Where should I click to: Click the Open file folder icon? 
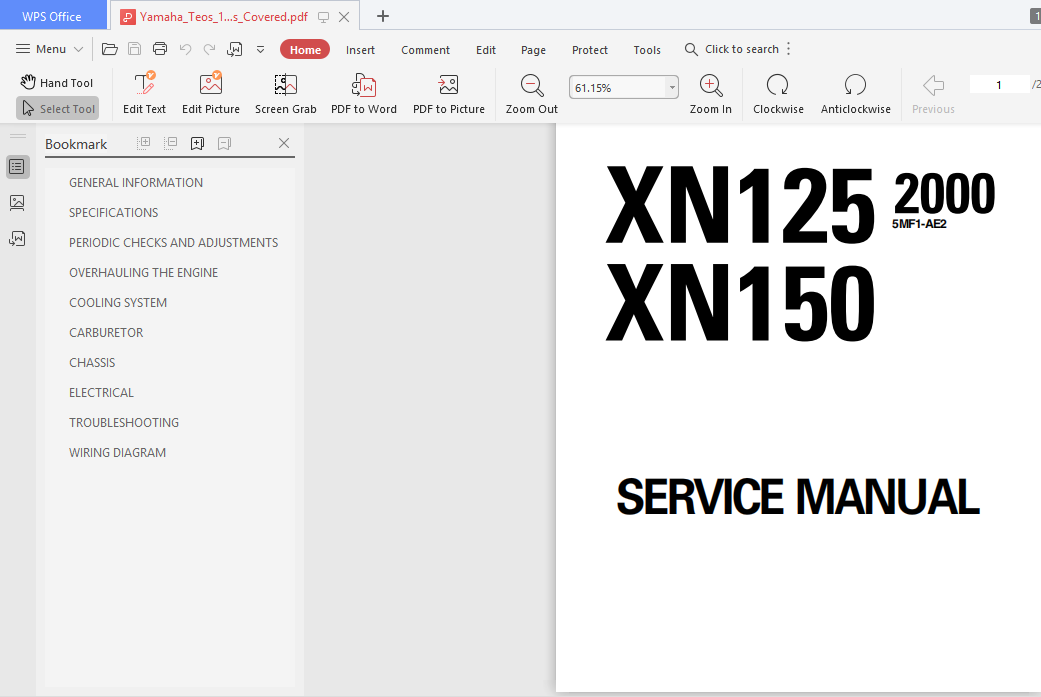tap(110, 49)
